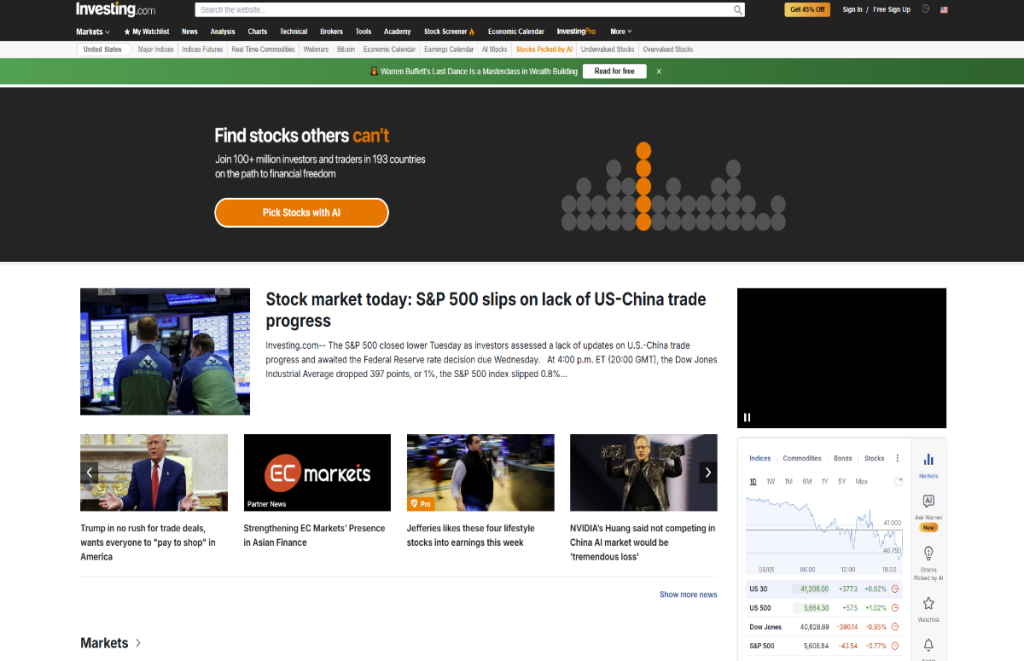Select the 5Y chart range
Image resolution: width=1024 pixels, height=661 pixels.
(x=842, y=481)
